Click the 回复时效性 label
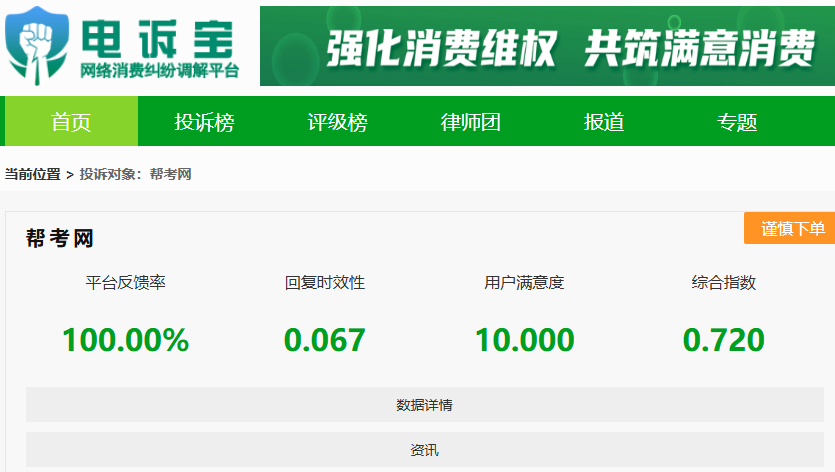This screenshot has width=835, height=472. (x=325, y=282)
